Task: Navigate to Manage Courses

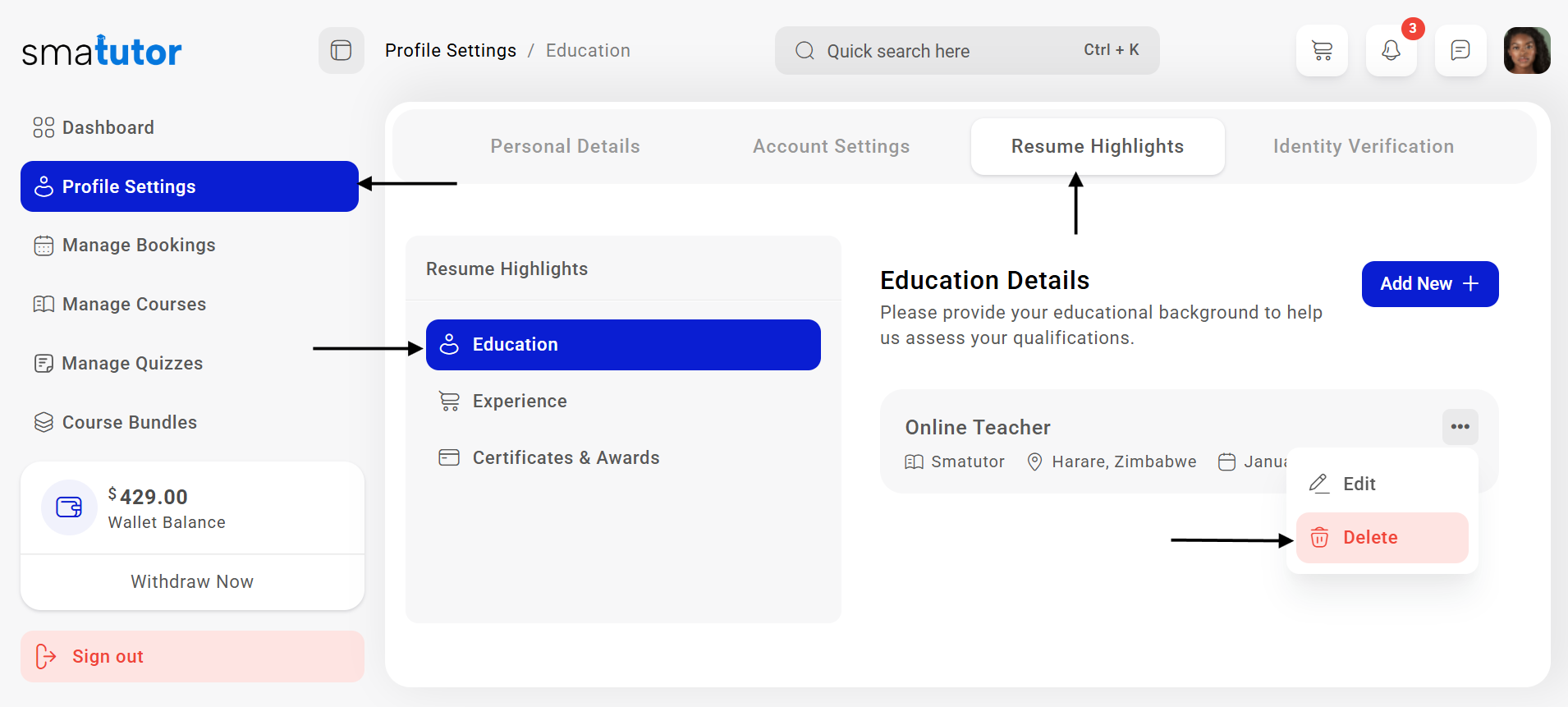Action: [x=134, y=304]
